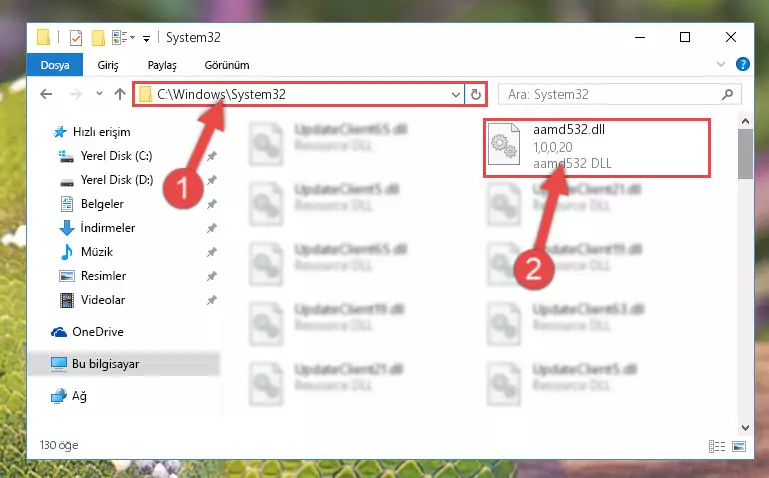Click the search magnifier icon
Screen dimensions: 769x478
point(727,94)
